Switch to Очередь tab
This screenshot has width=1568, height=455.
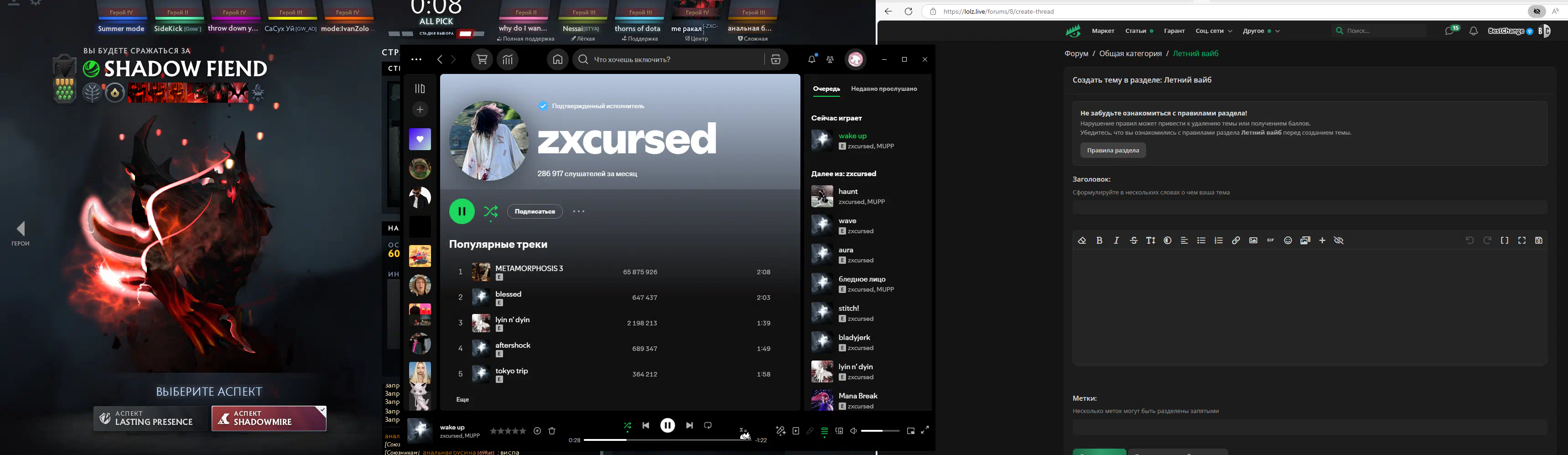[x=826, y=89]
